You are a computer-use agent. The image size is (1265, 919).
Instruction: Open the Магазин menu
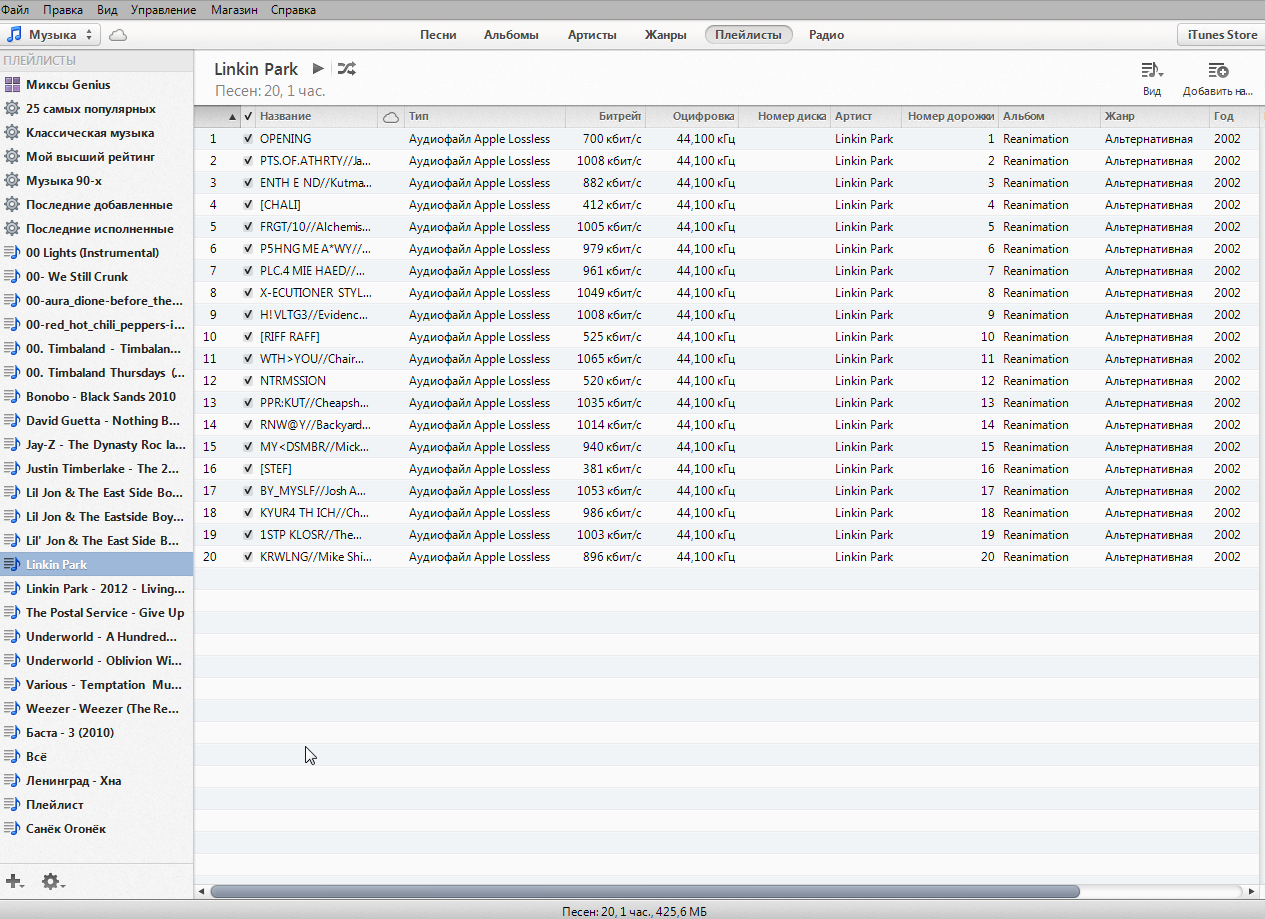234,10
